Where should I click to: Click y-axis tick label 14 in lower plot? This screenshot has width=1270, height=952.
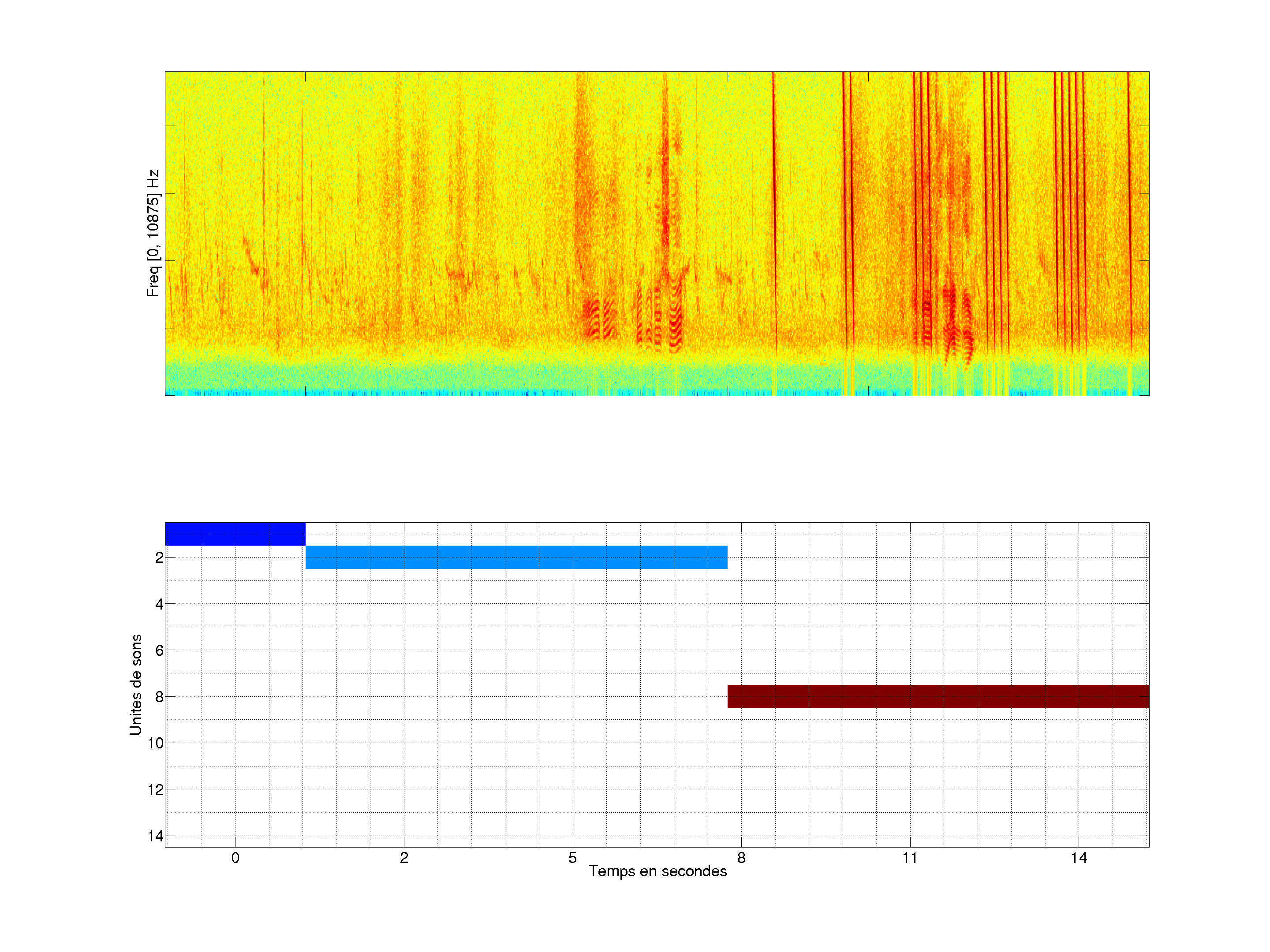click(156, 836)
